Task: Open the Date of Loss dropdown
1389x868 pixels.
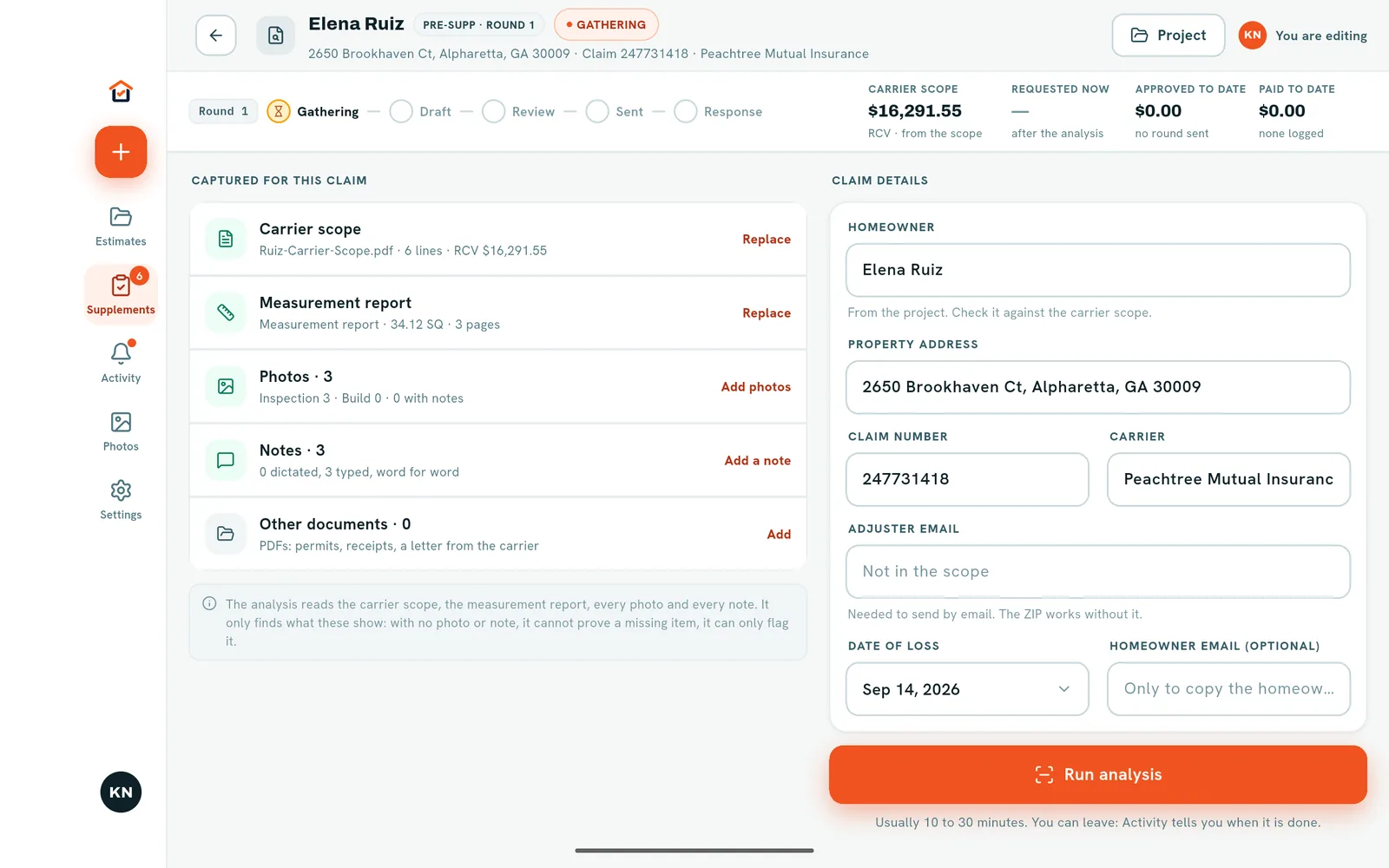Action: coord(967,689)
